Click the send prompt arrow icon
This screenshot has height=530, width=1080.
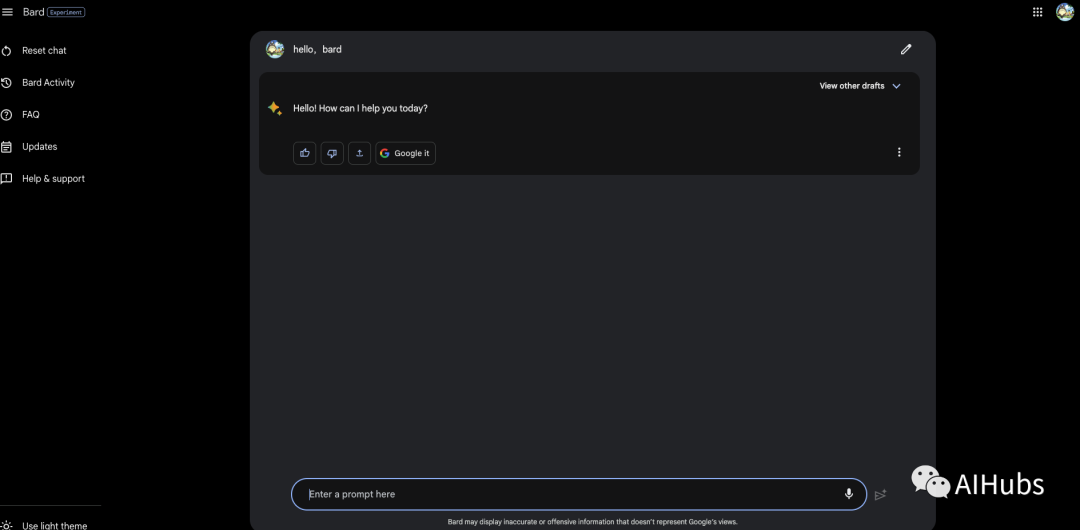click(x=880, y=495)
